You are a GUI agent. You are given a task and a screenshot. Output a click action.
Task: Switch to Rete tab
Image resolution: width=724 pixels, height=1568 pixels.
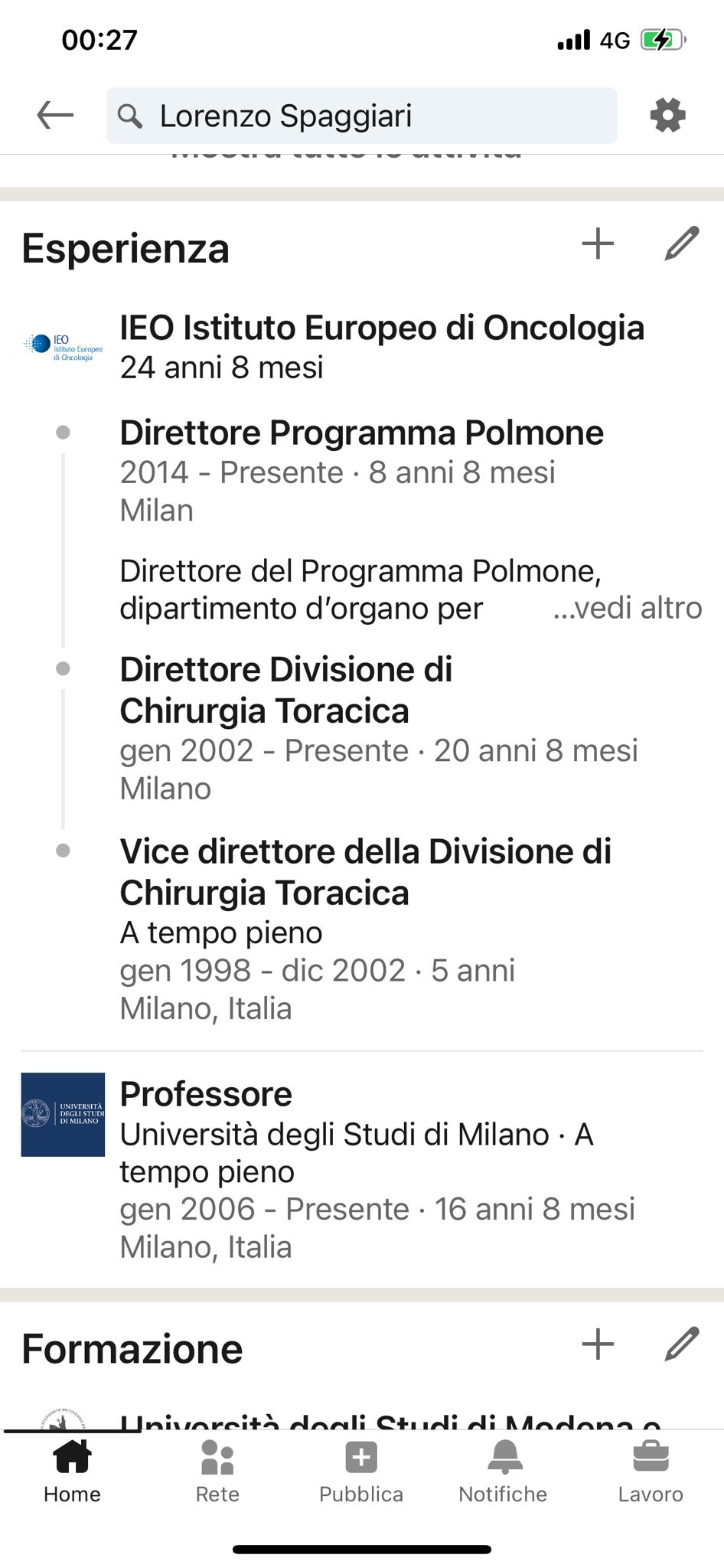pos(217,1472)
